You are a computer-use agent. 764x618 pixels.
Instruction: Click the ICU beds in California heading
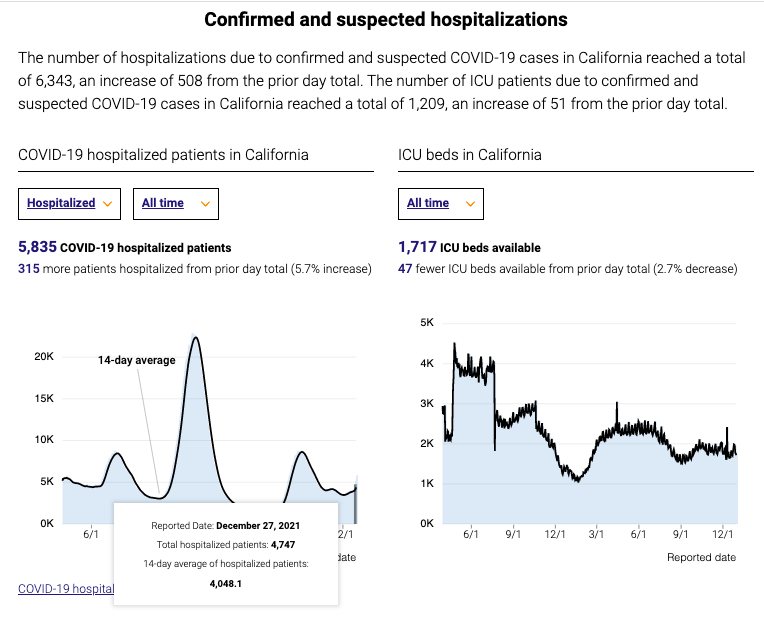[x=470, y=155]
